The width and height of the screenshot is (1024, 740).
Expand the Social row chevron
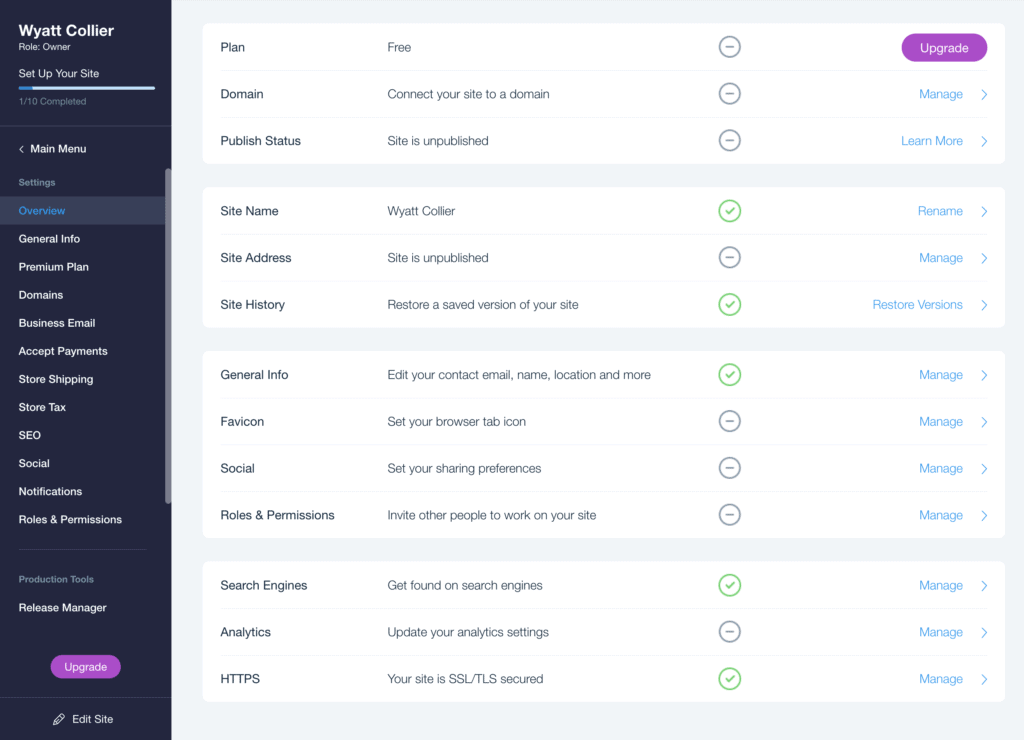click(x=984, y=469)
